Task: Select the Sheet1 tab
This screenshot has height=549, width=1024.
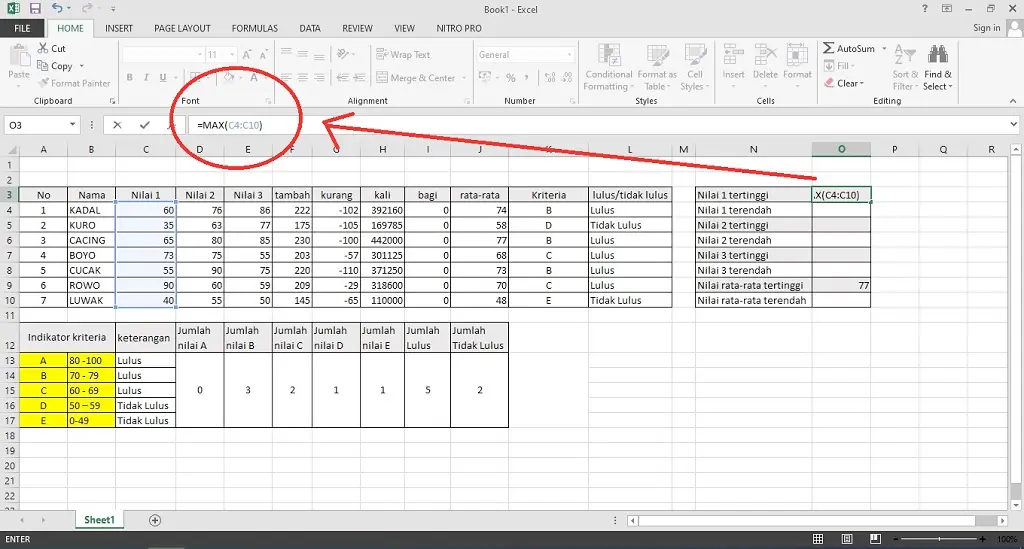Action: pos(99,520)
